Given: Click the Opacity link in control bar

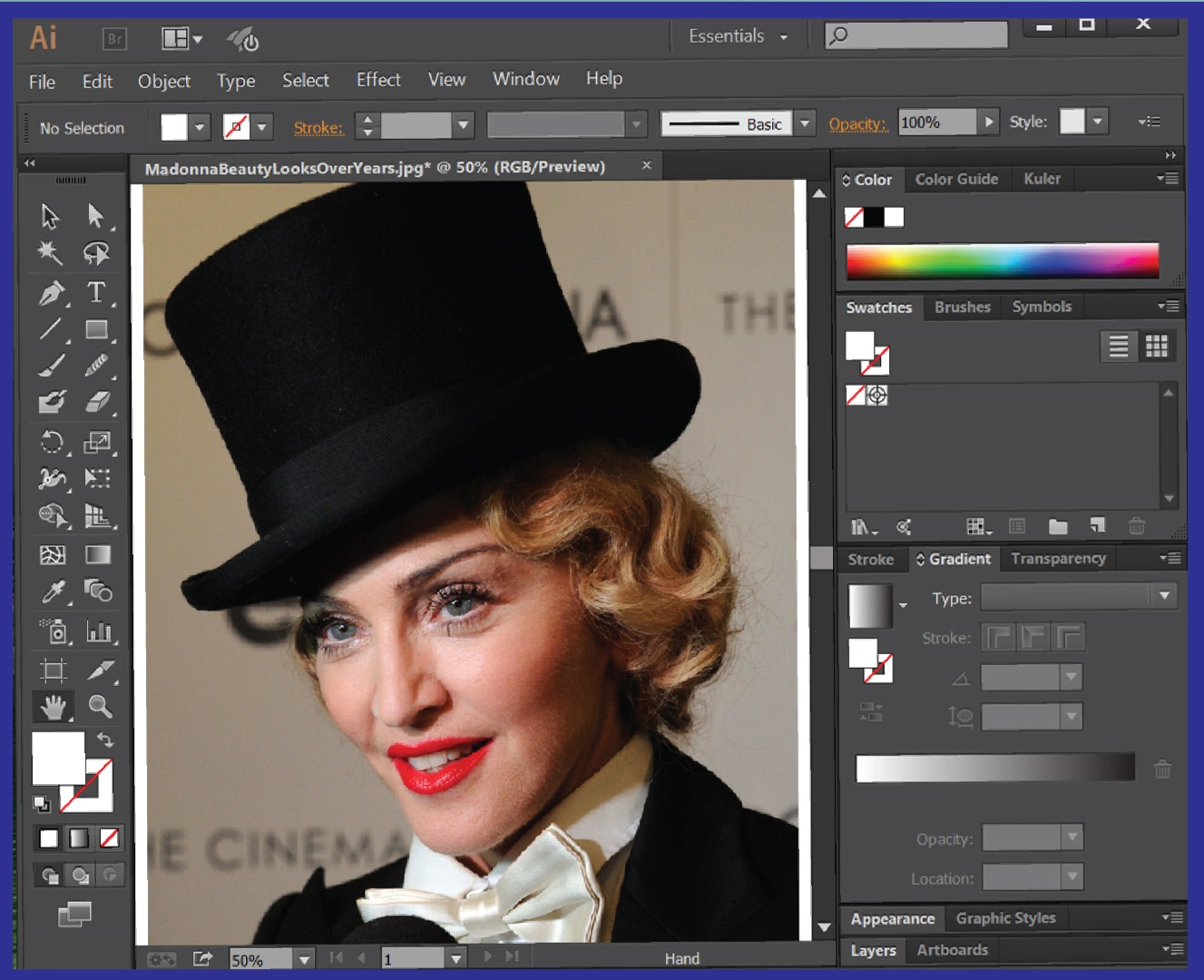Looking at the screenshot, I should point(857,123).
